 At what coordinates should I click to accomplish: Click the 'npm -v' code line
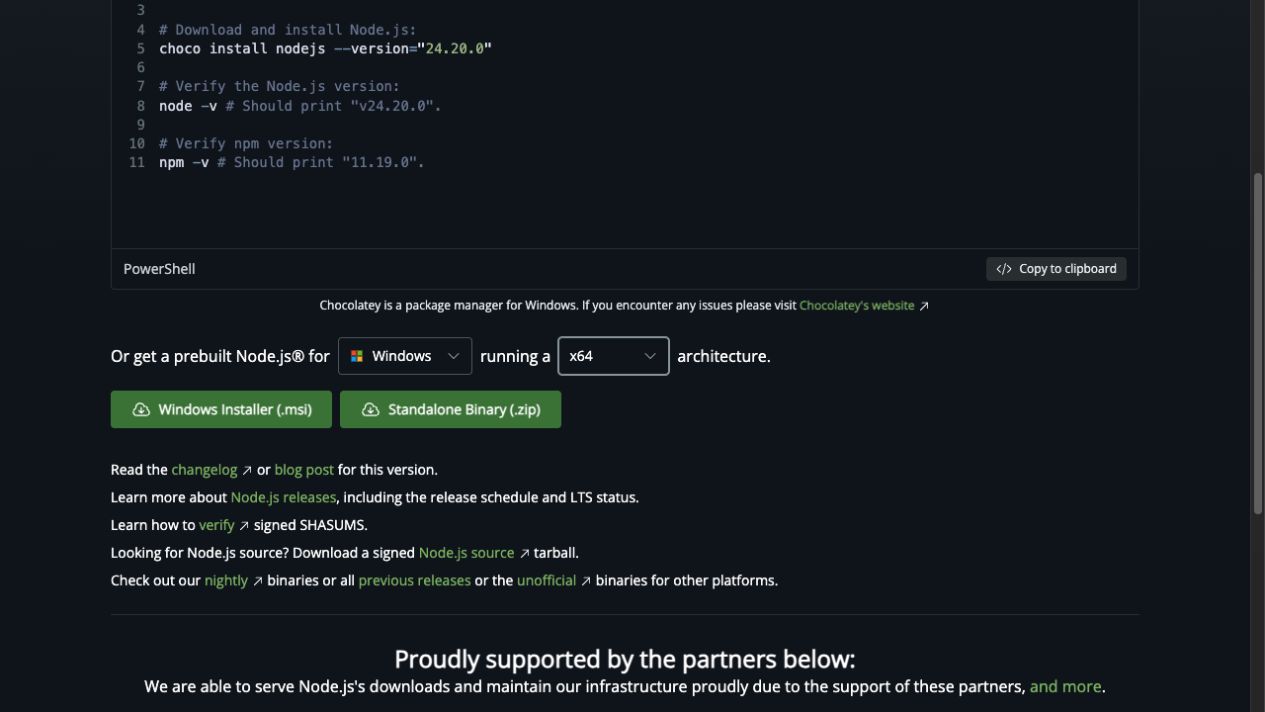coord(291,163)
